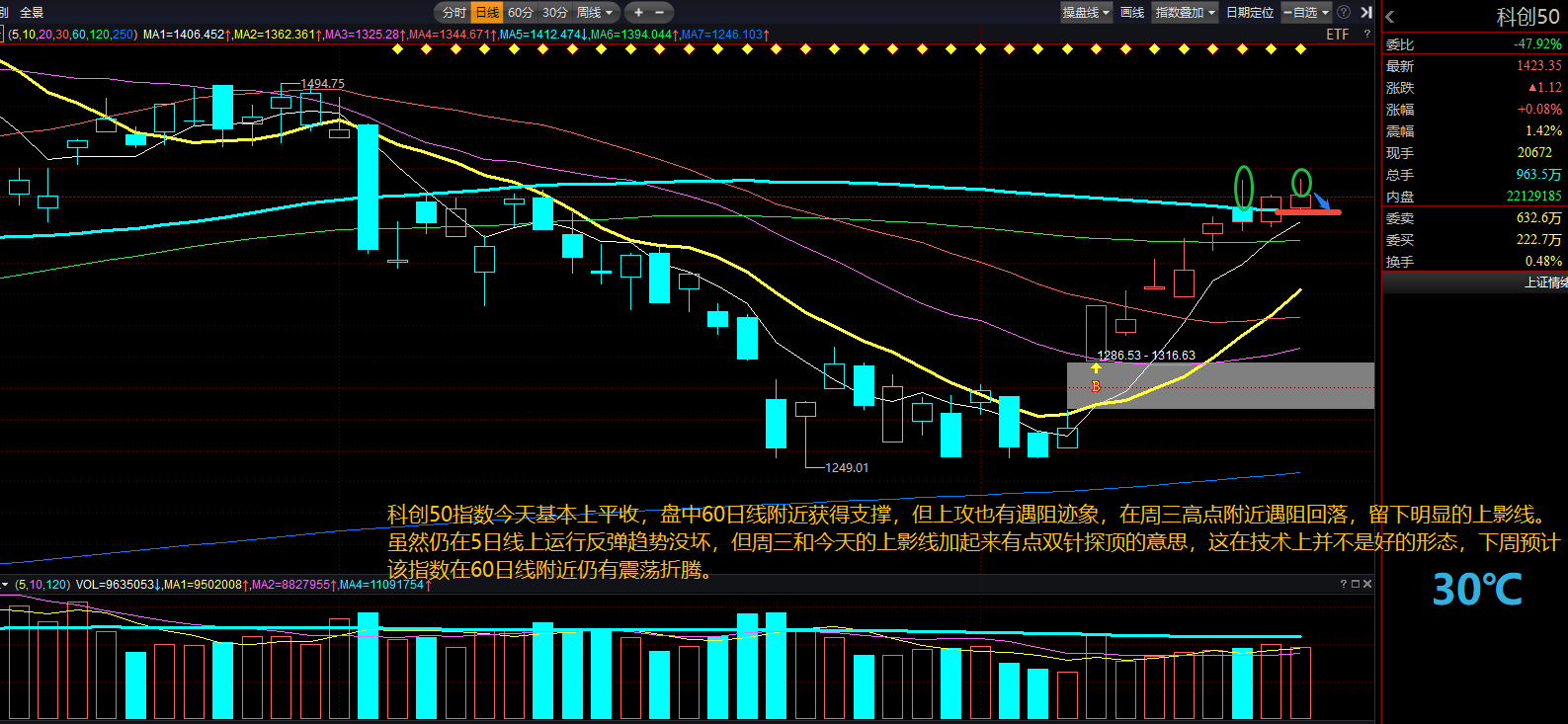Screen dimensions: 1568x724
Task: Switch to 分时 intraday view
Action: point(454,13)
